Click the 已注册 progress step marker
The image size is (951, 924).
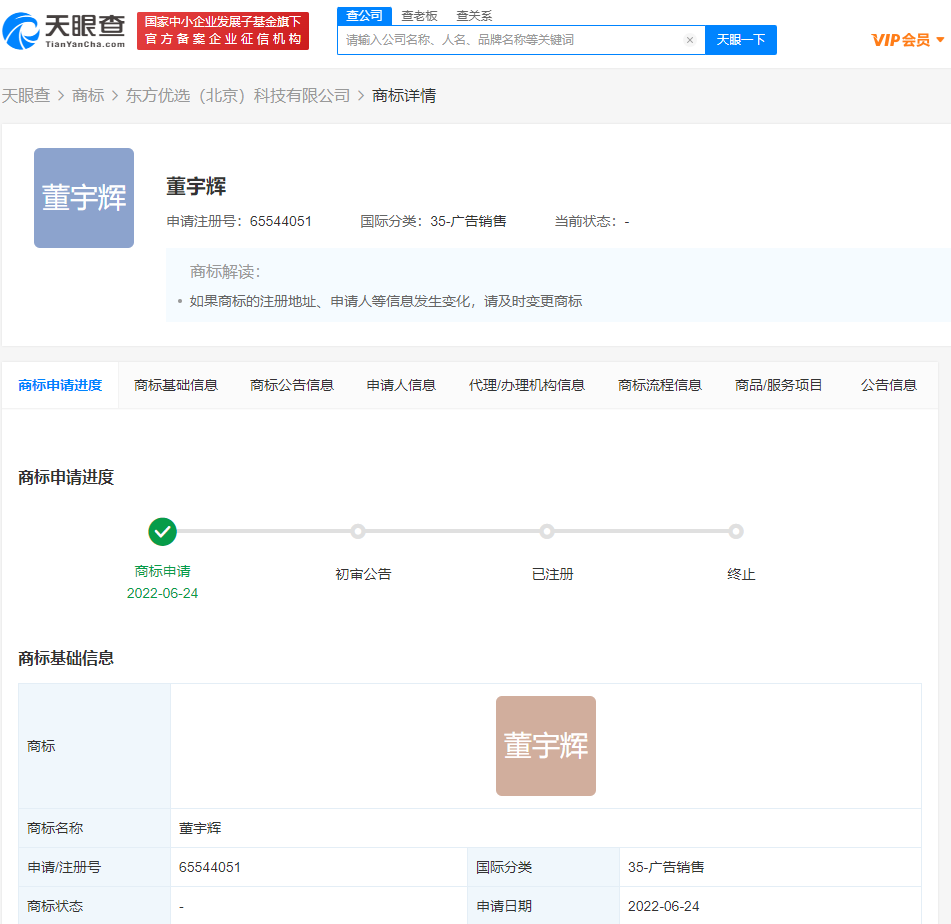pos(547,531)
